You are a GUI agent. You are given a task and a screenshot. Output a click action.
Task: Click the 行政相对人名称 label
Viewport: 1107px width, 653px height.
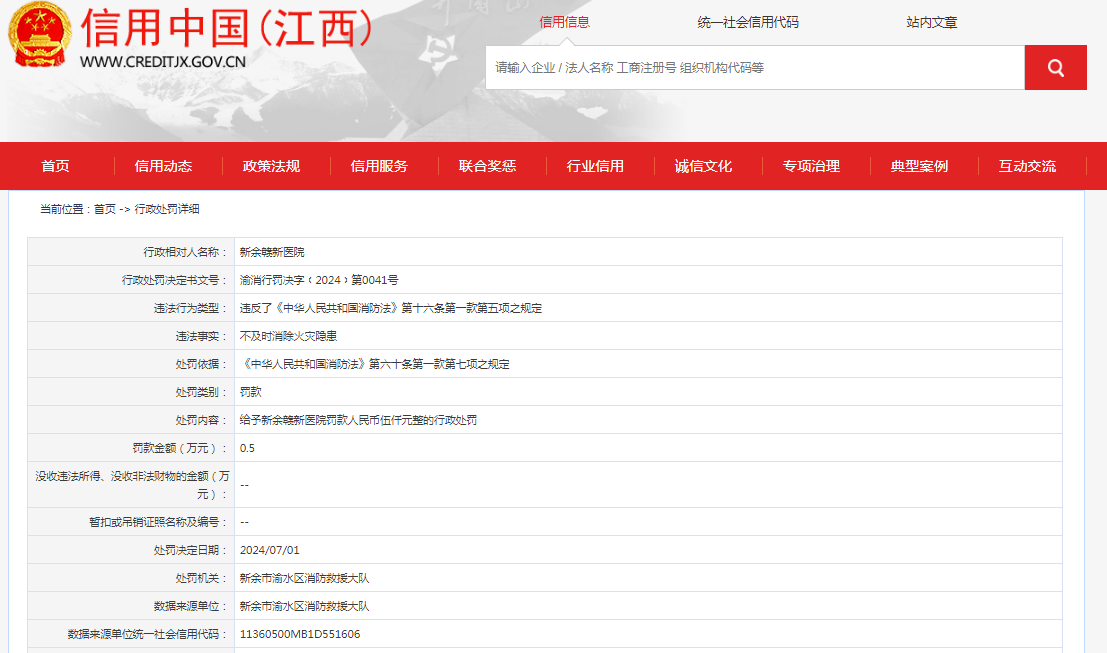186,252
